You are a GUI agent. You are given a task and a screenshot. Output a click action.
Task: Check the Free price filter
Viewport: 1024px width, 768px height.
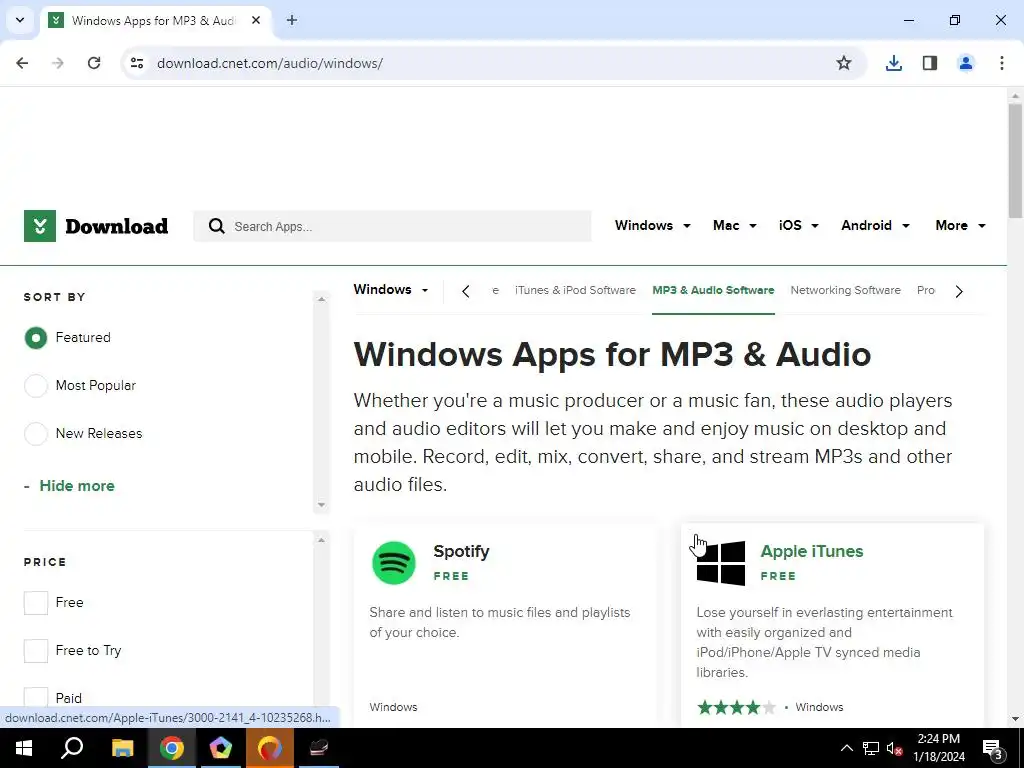(x=36, y=603)
